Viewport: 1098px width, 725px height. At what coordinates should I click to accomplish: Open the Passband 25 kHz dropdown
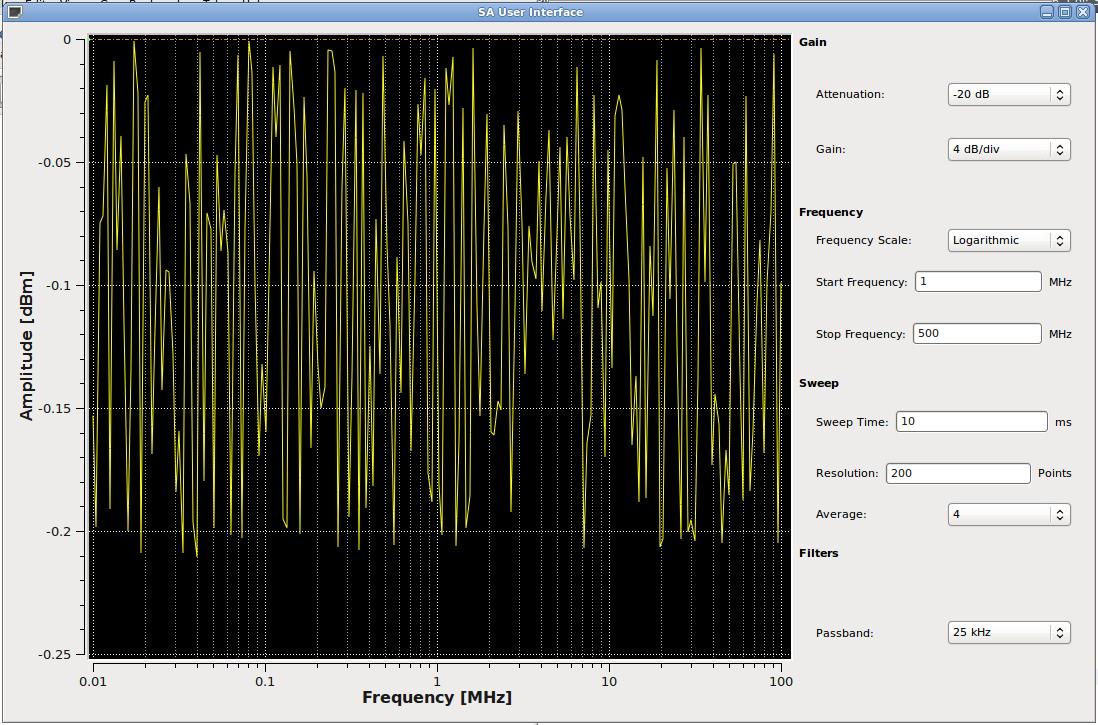click(x=1008, y=632)
